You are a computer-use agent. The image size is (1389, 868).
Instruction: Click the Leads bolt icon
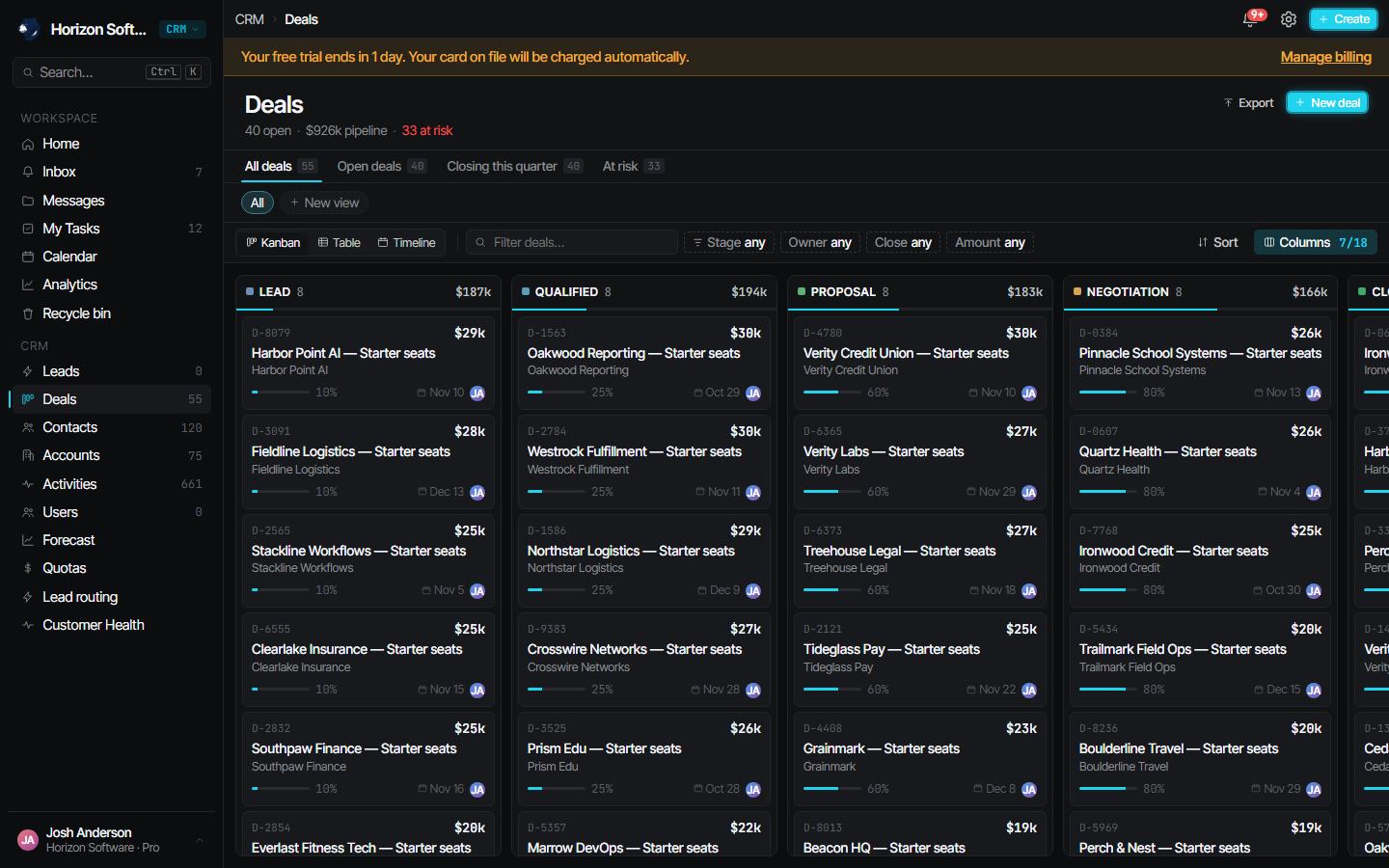28,371
